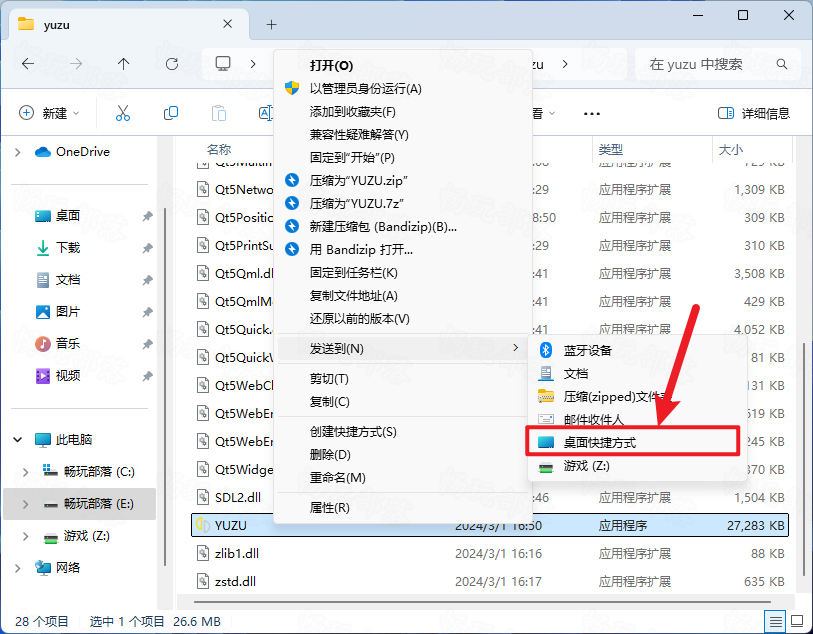The height and width of the screenshot is (634, 813).
Task: Open 桌面 Desktop in sidebar
Action: (x=67, y=216)
